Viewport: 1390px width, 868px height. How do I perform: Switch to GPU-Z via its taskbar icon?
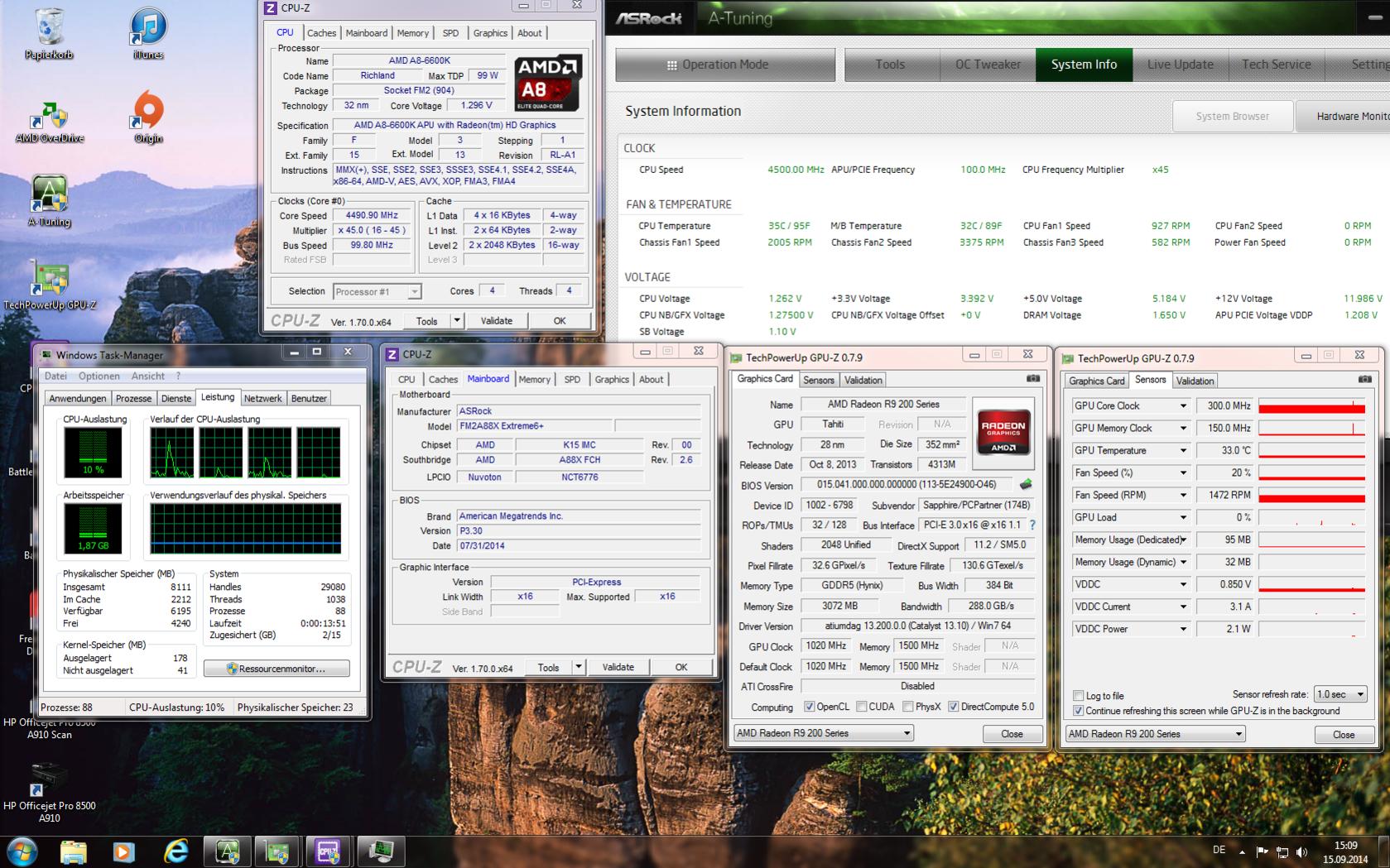277,851
